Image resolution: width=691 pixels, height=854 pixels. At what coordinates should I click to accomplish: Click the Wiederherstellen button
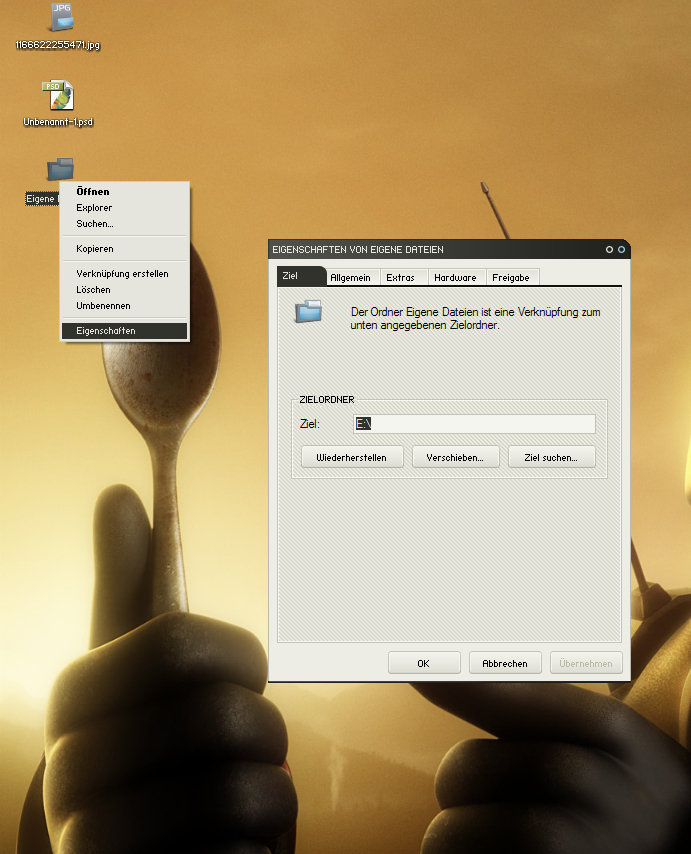[x=352, y=458]
